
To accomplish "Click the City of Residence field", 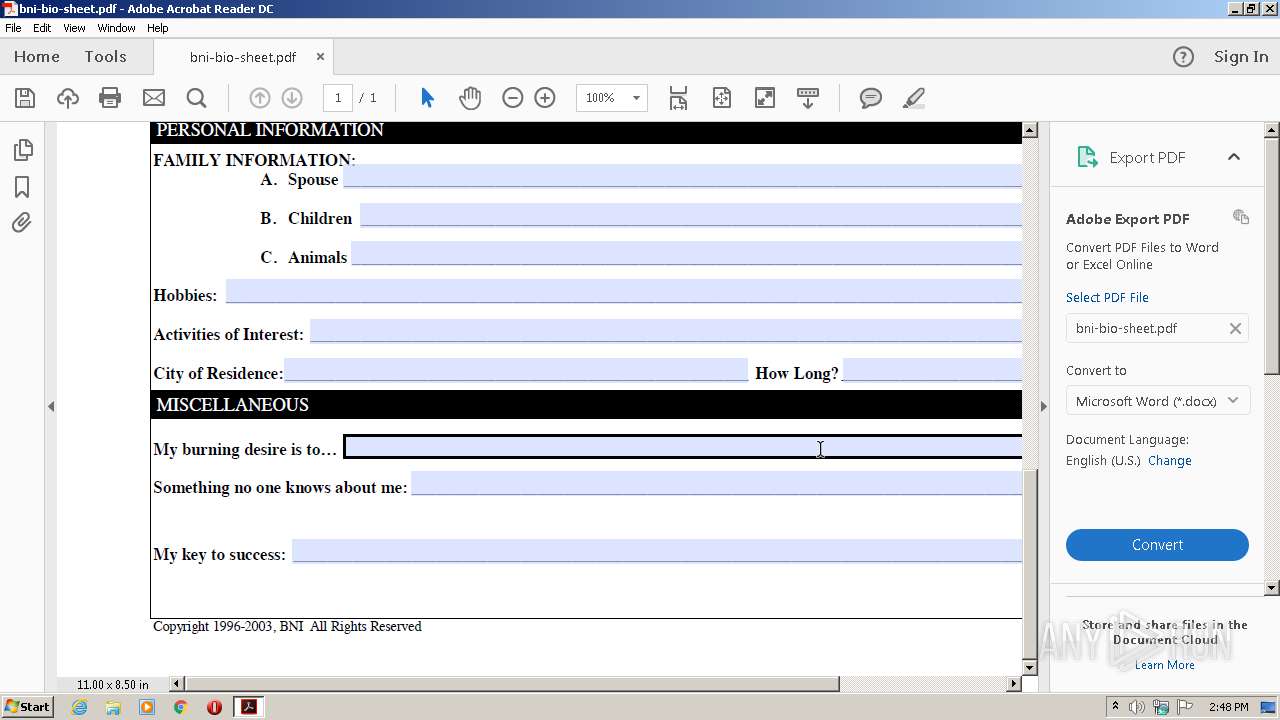I will pos(516,370).
